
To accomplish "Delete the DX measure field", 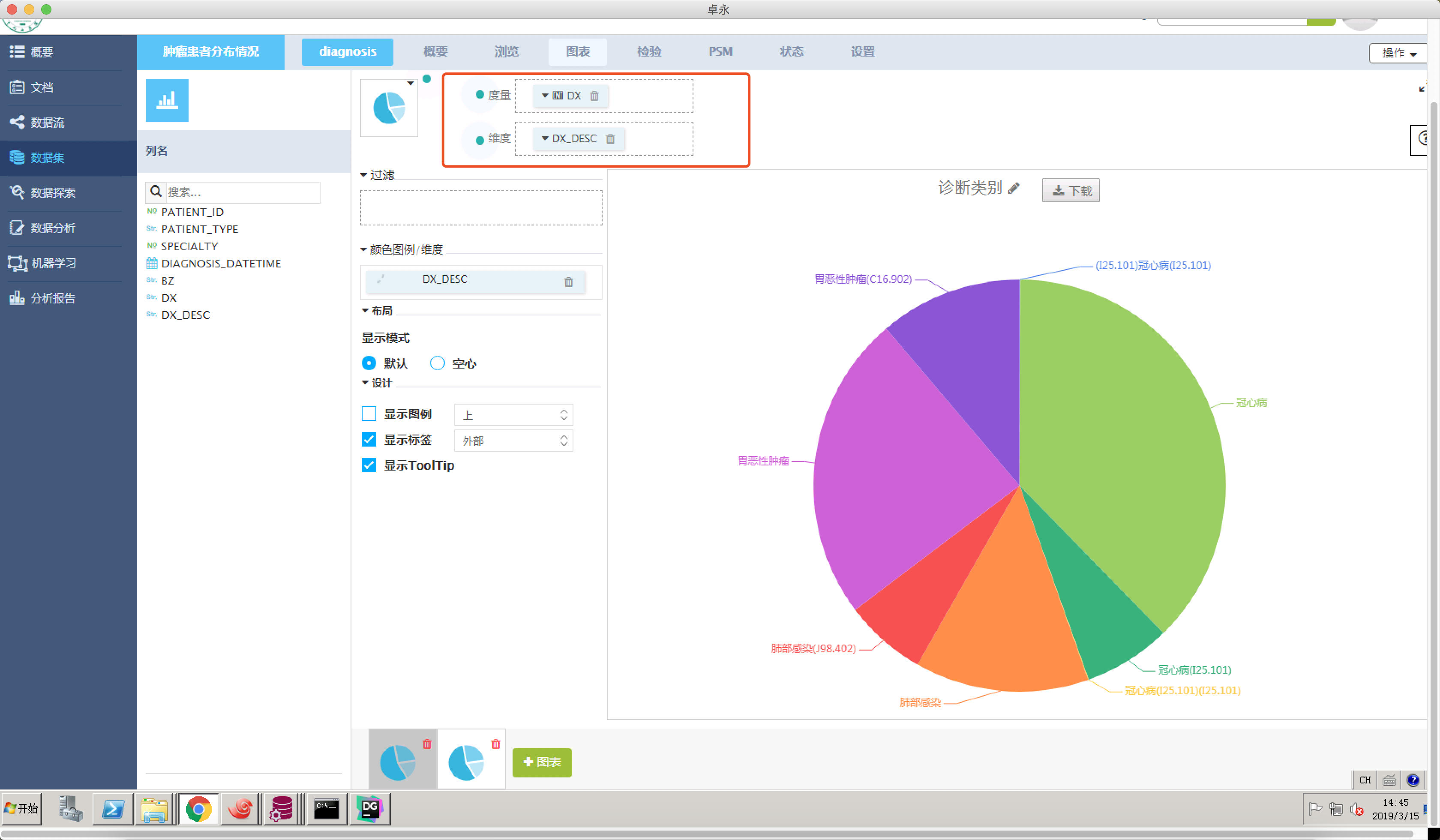I will [x=594, y=96].
